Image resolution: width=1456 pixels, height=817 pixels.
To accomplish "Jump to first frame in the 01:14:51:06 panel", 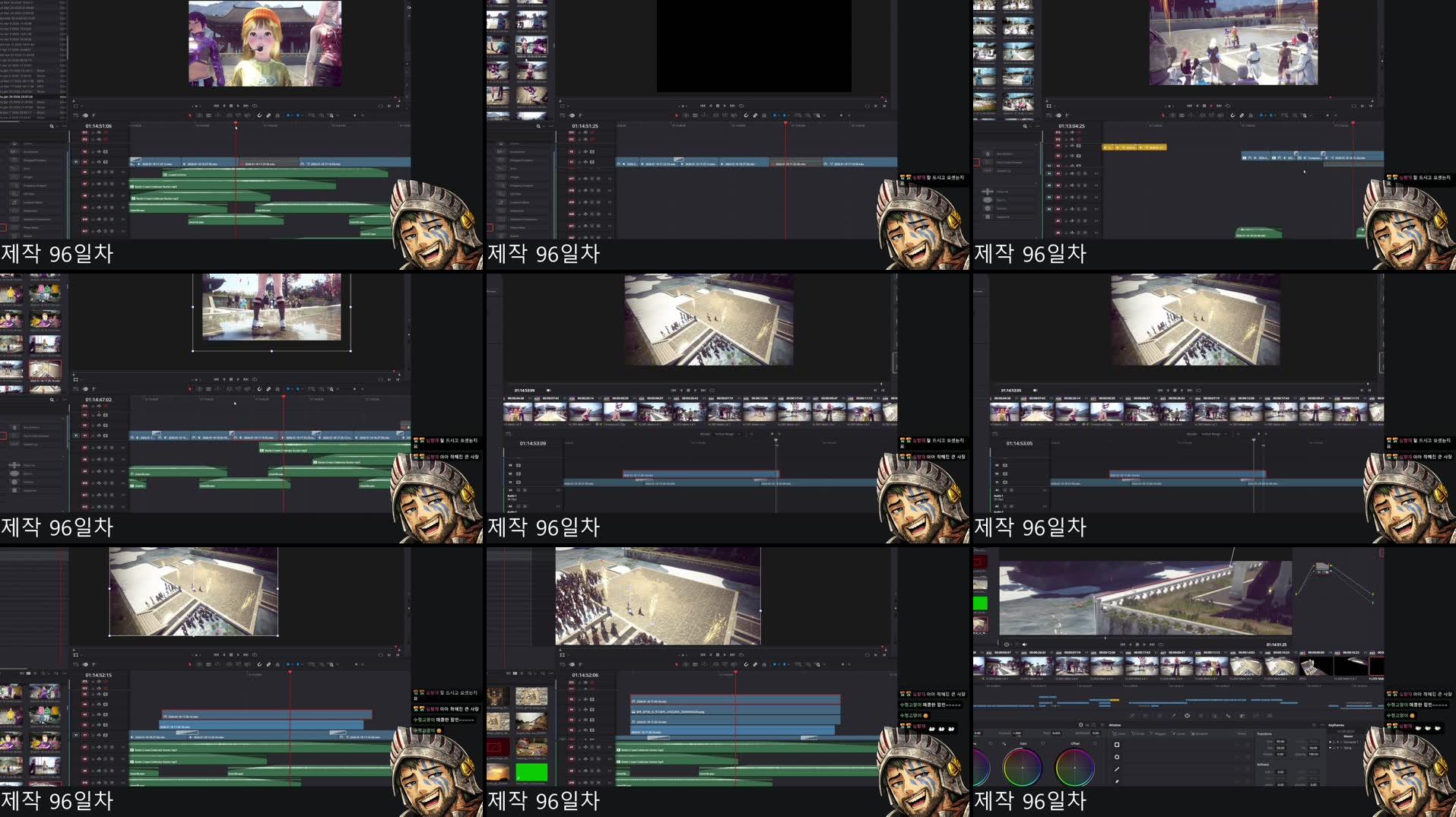I will (216, 106).
